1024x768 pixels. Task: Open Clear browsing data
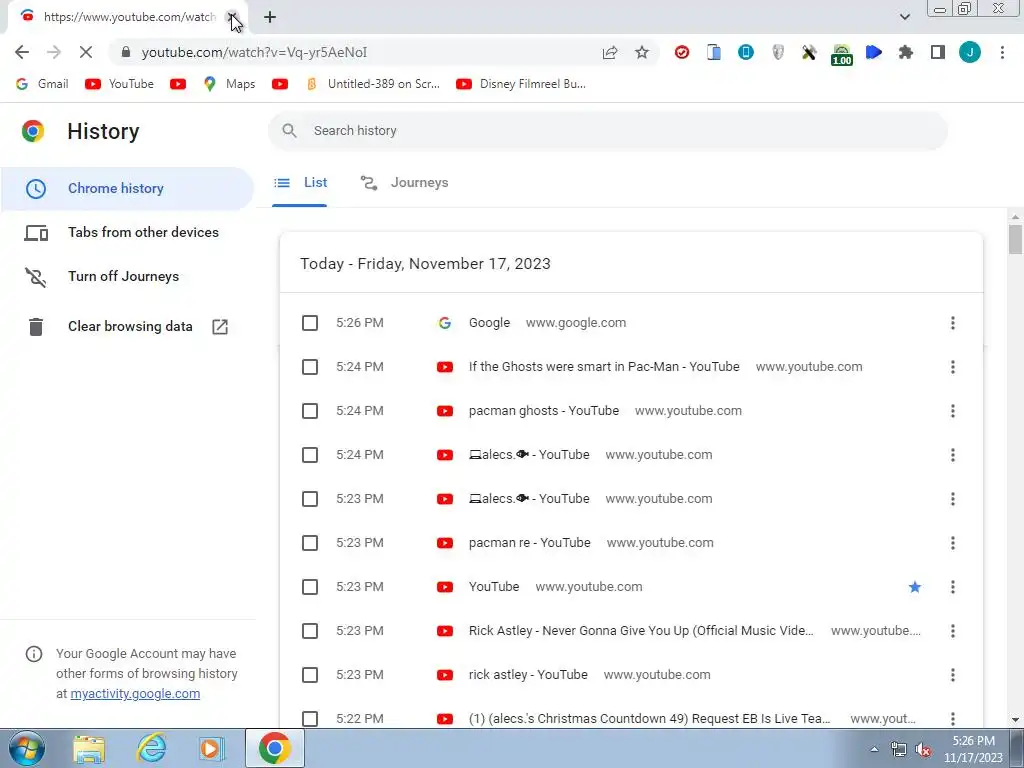tap(127, 327)
